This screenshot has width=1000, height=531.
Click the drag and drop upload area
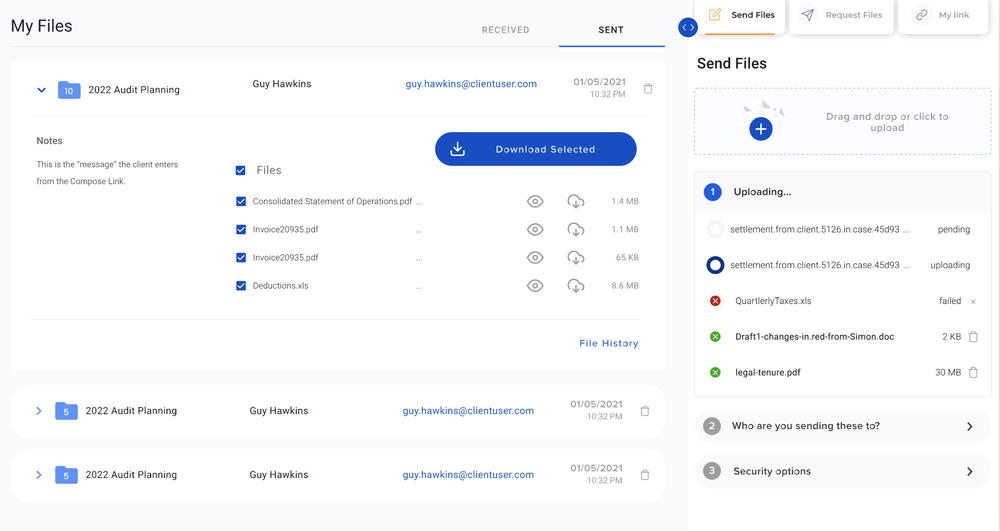[886, 122]
